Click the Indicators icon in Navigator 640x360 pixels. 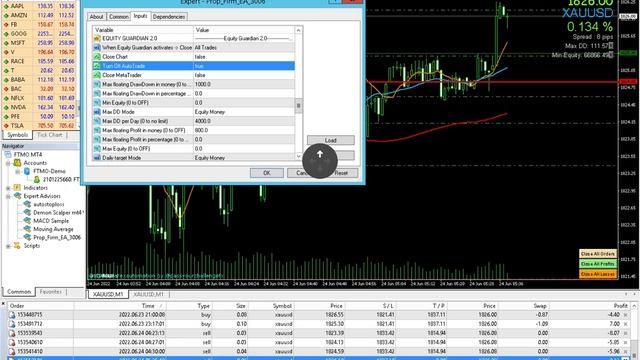17,188
